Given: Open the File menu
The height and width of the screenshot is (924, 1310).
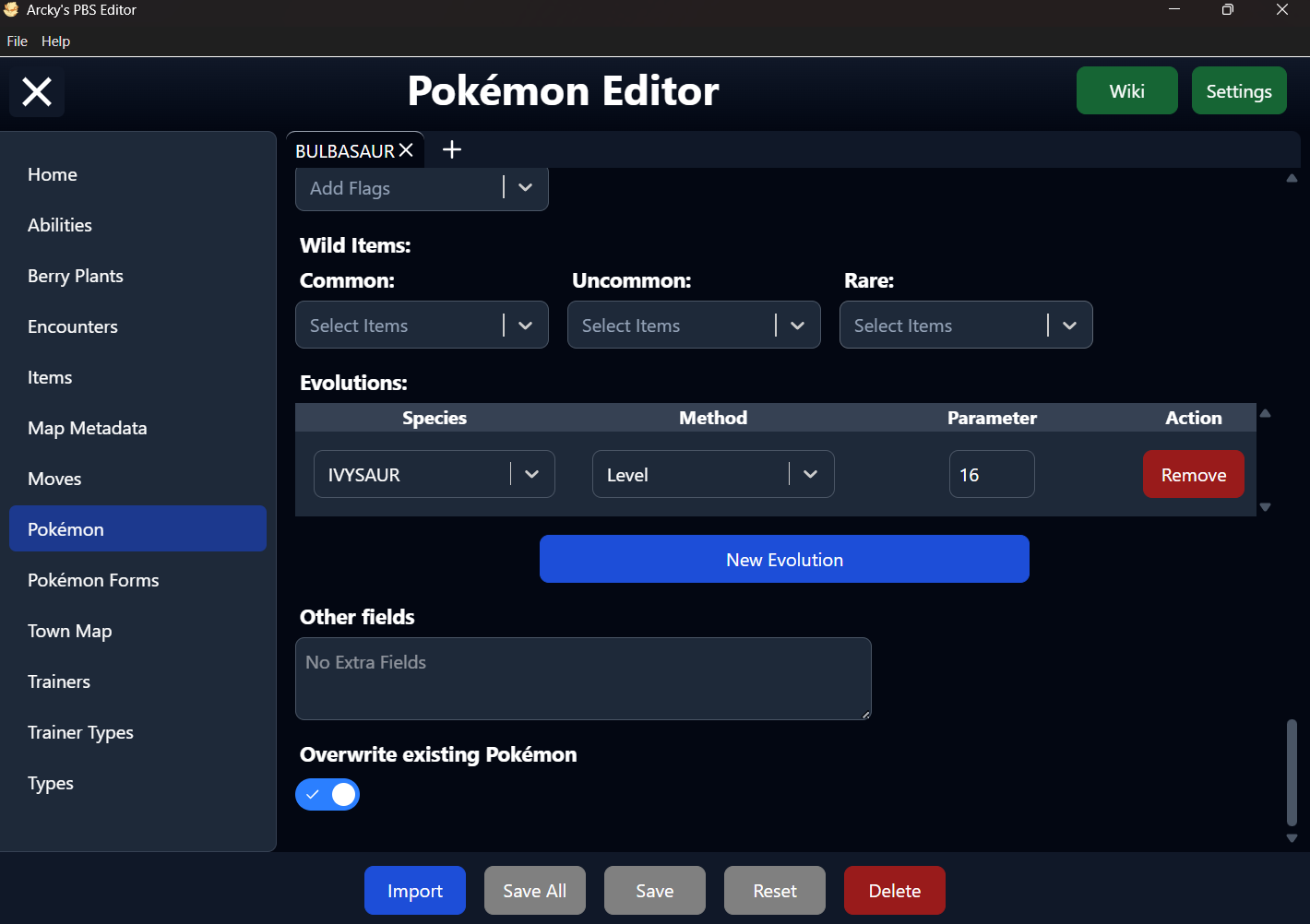Looking at the screenshot, I should click(17, 41).
